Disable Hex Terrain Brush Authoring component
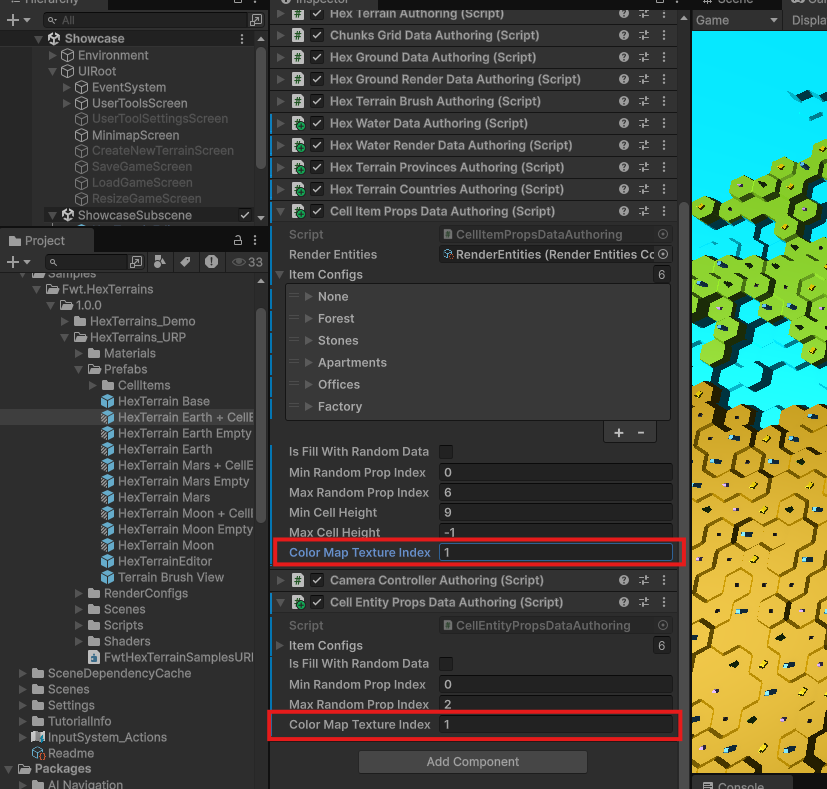 click(x=317, y=101)
